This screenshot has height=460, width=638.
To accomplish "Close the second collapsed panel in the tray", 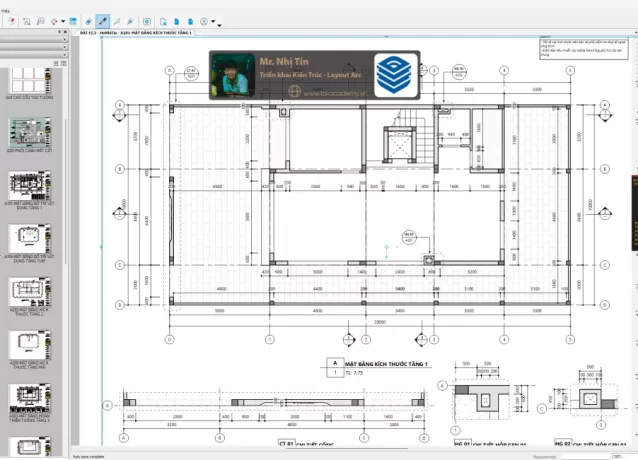I will (65, 47).
